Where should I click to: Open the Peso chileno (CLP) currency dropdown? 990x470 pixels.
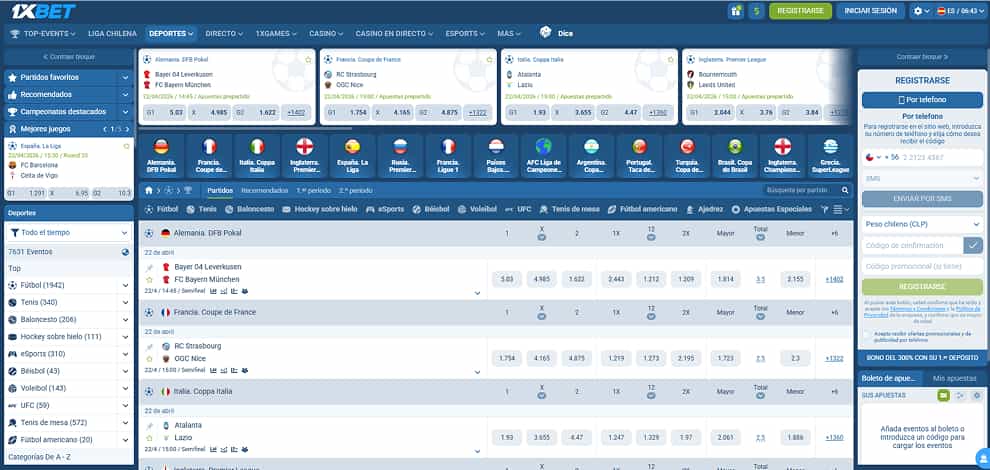[922, 224]
